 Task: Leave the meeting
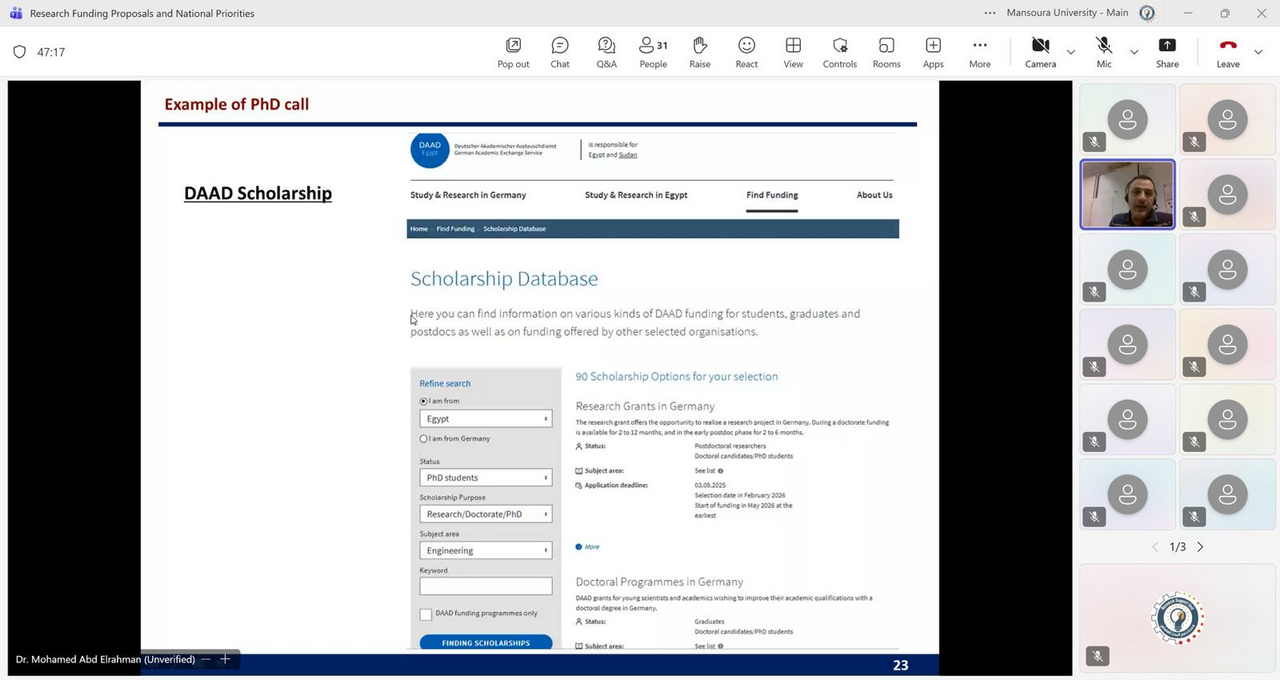[1228, 52]
